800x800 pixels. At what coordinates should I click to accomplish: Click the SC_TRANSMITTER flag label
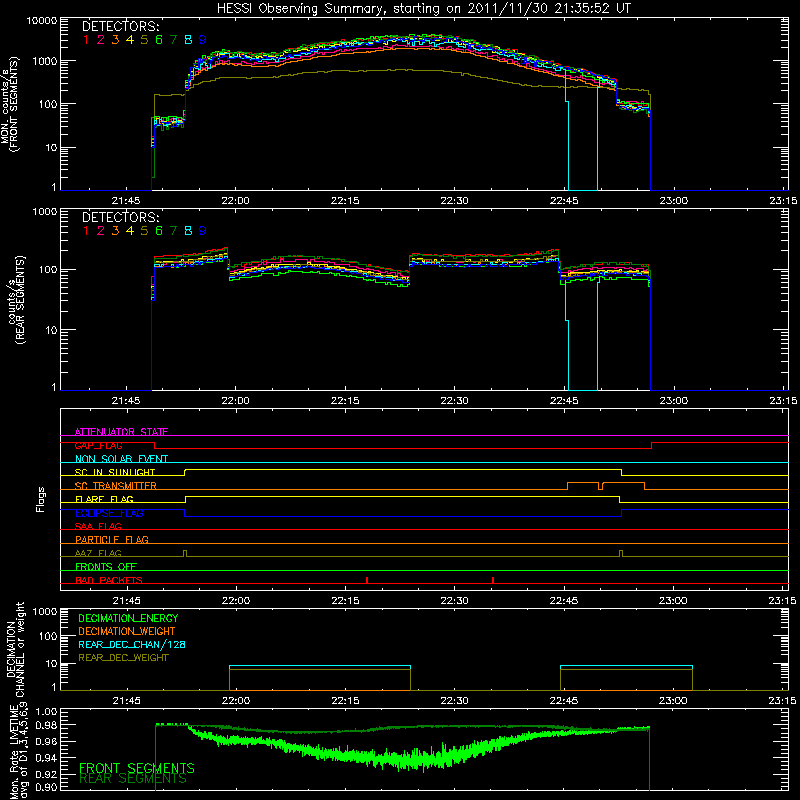pos(116,486)
